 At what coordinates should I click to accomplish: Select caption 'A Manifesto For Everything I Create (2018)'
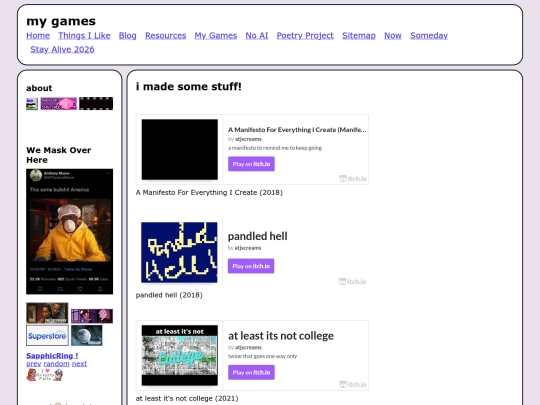[x=209, y=193]
